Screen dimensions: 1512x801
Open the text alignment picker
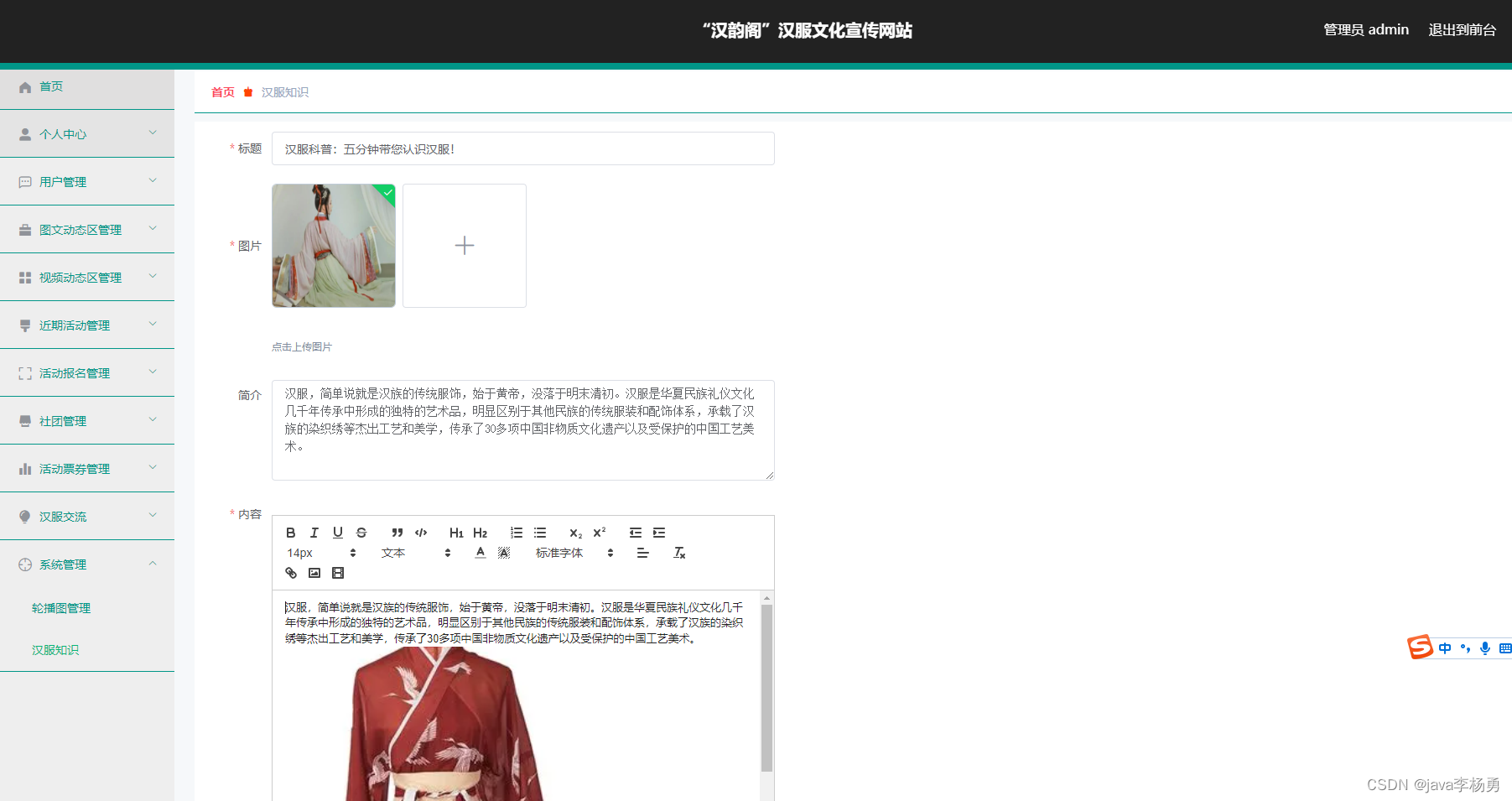(x=643, y=553)
